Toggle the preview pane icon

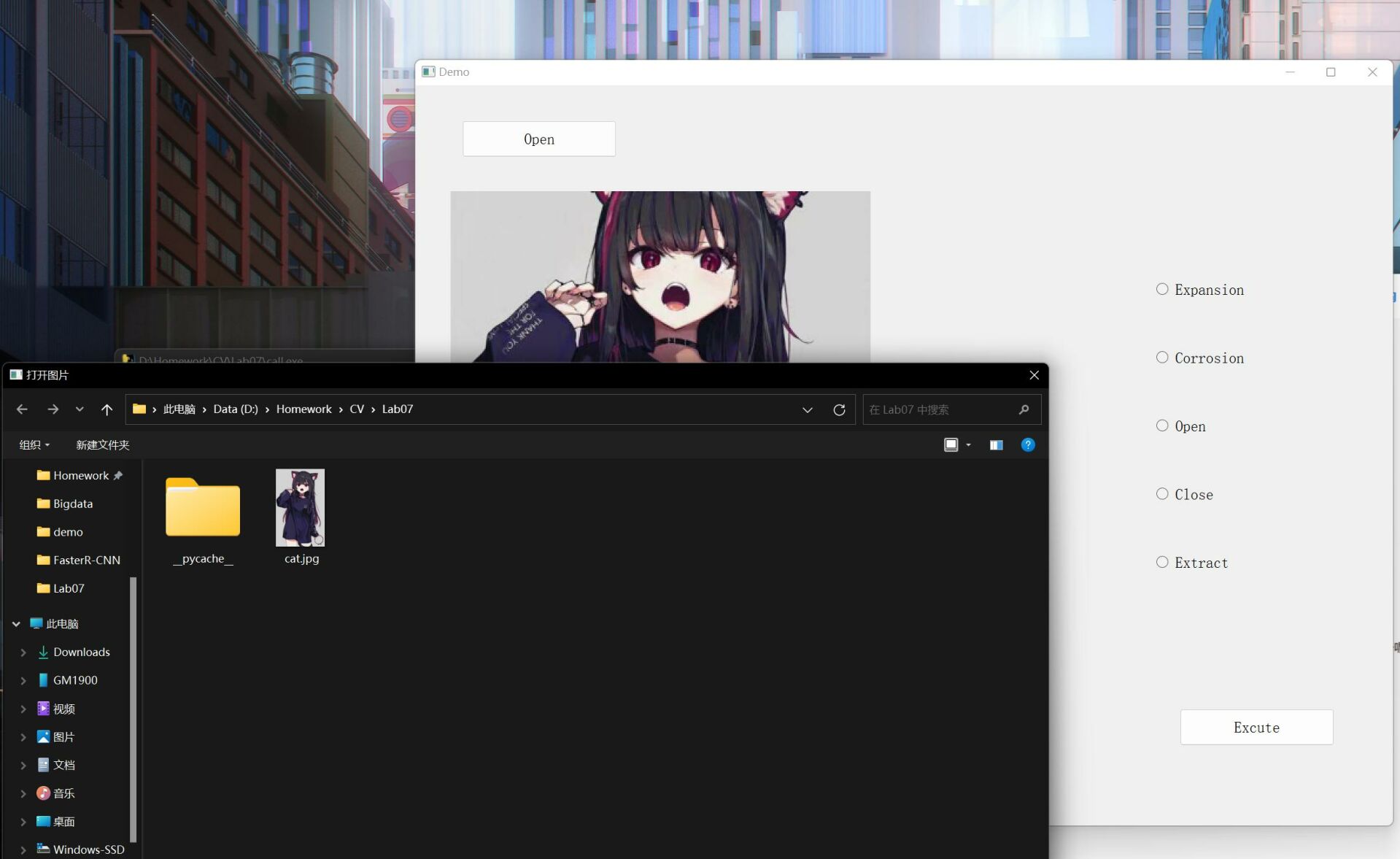pyautogui.click(x=996, y=444)
